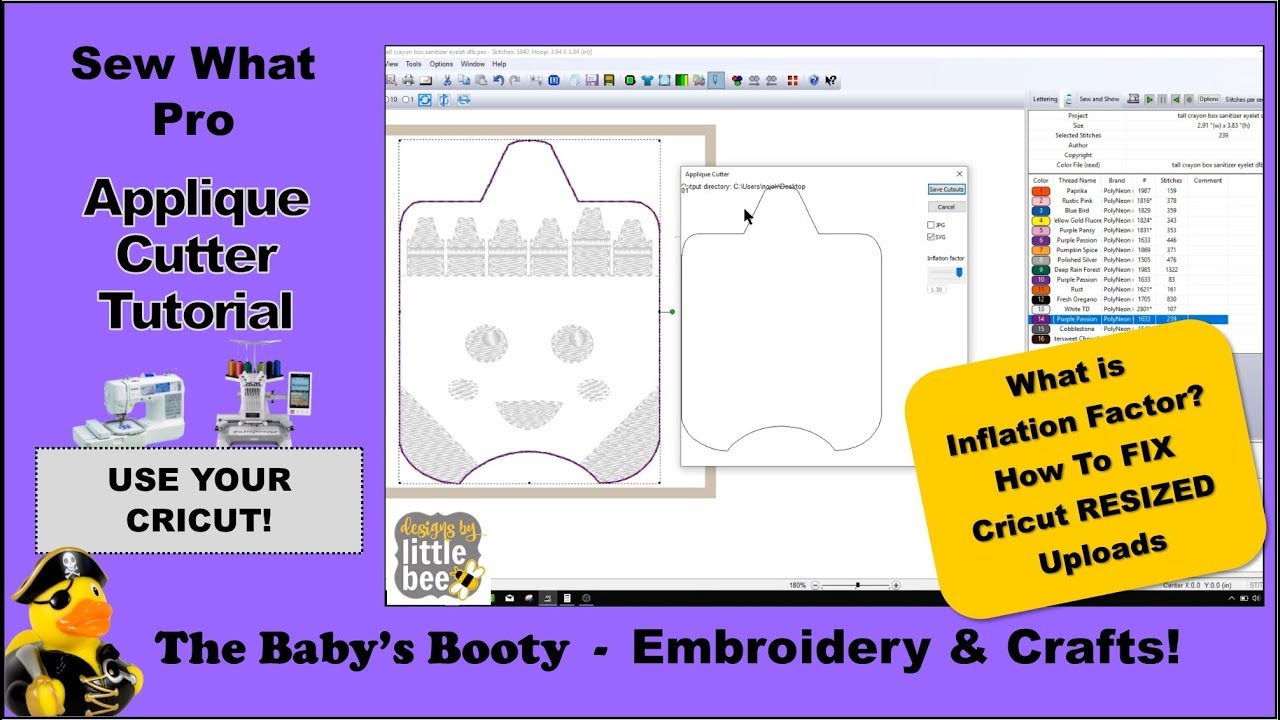This screenshot has width=1280, height=720.
Task: Select the Cobblestone thread row
Action: coord(1130,329)
